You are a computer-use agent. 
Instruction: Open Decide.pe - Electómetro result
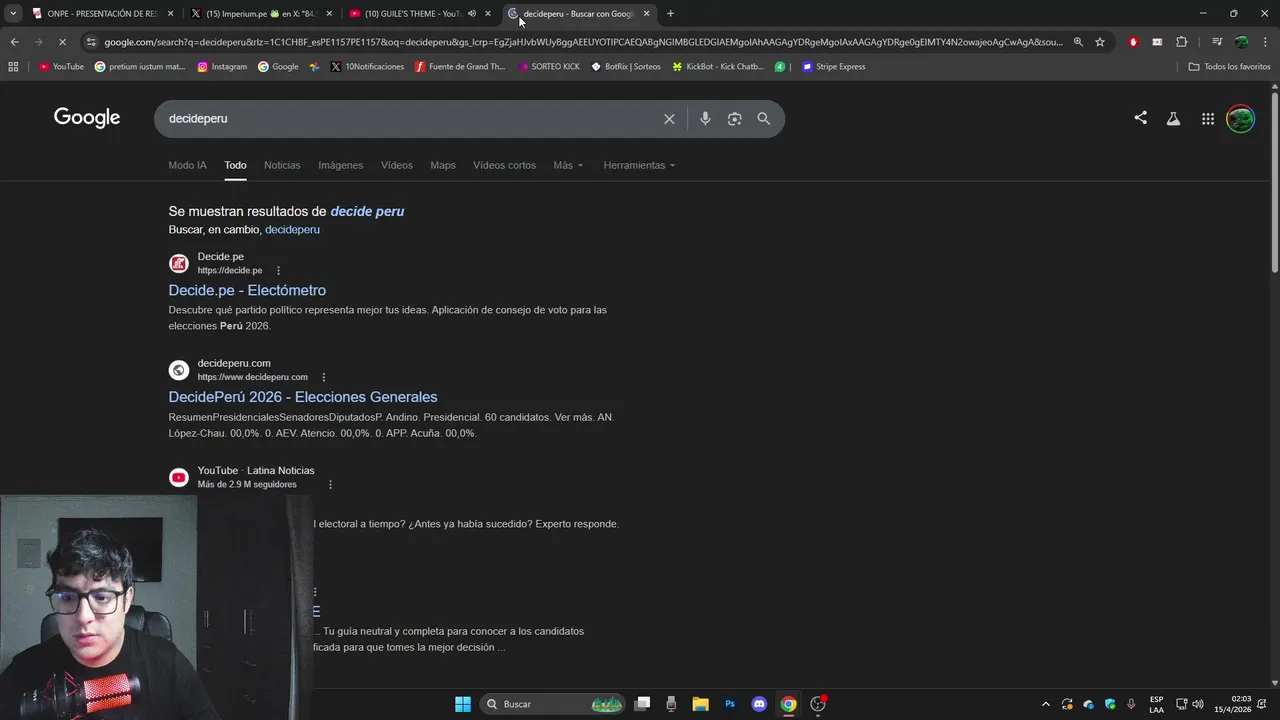coord(247,290)
